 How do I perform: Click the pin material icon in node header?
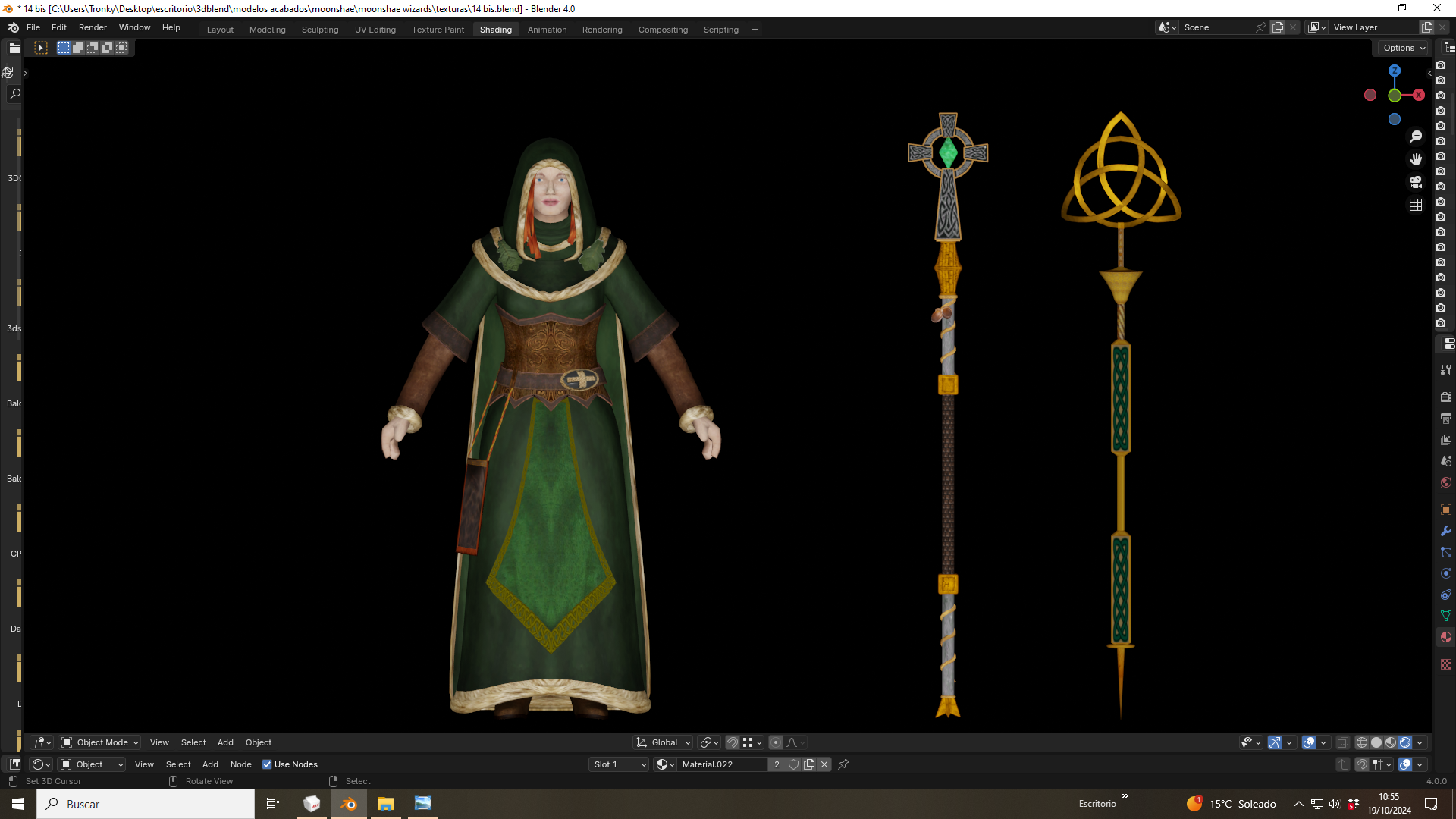pyautogui.click(x=843, y=764)
